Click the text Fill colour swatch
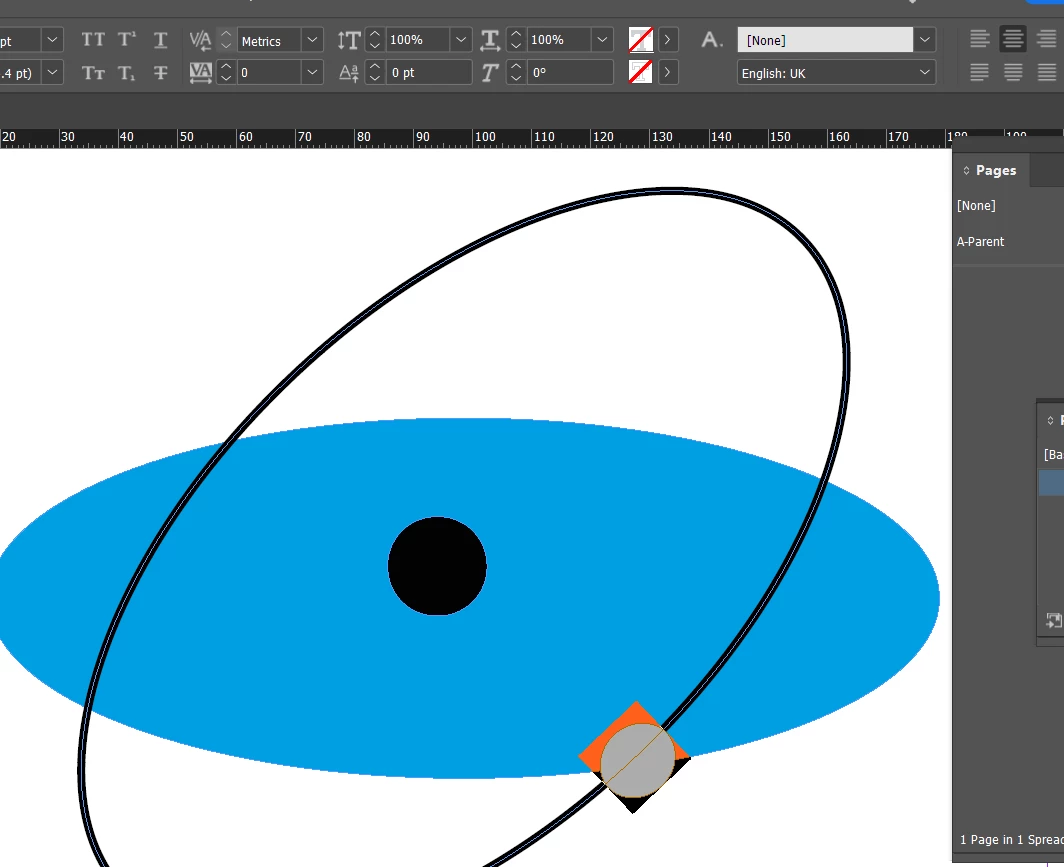The height and width of the screenshot is (867, 1064). click(641, 40)
